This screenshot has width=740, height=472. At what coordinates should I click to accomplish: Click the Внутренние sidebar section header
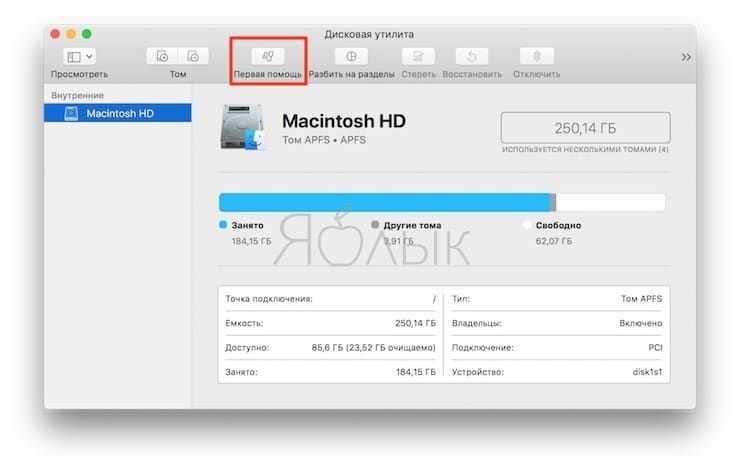tap(77, 95)
